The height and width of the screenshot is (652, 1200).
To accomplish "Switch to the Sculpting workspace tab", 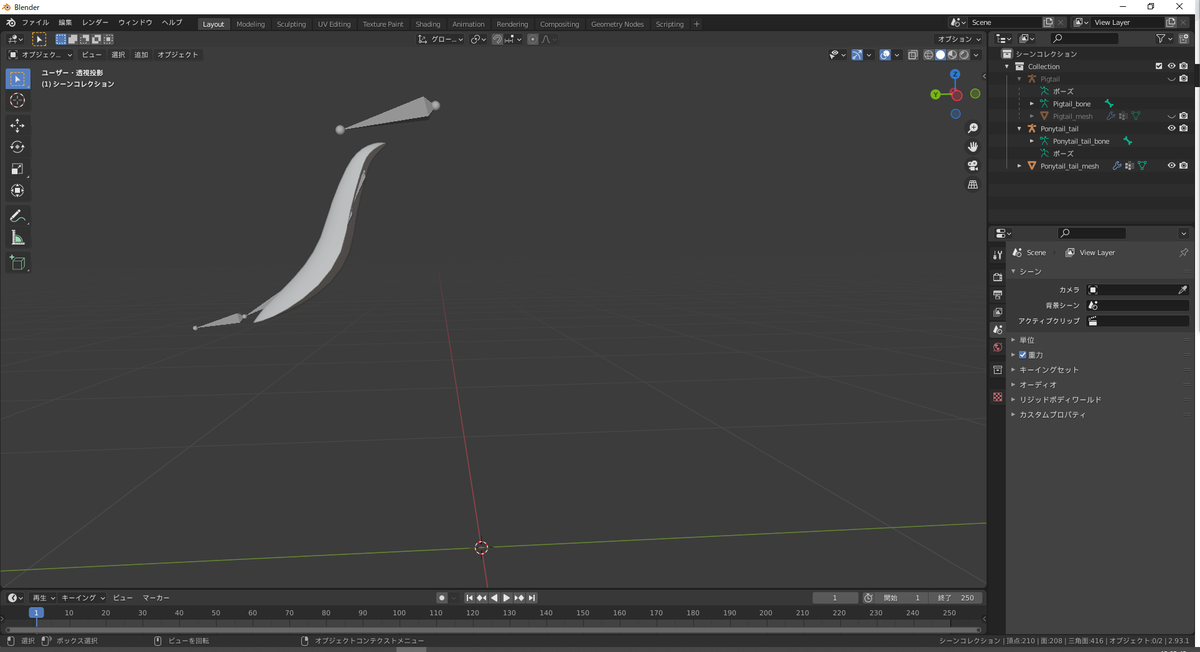I will (291, 24).
